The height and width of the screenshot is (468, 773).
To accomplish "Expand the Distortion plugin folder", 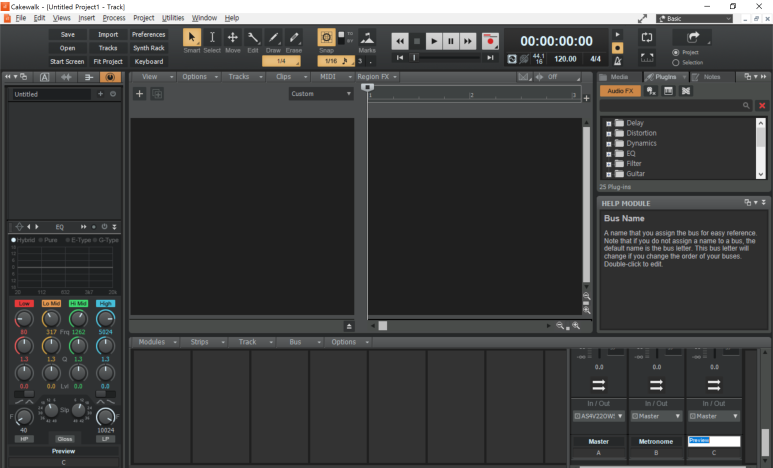I will (608, 134).
